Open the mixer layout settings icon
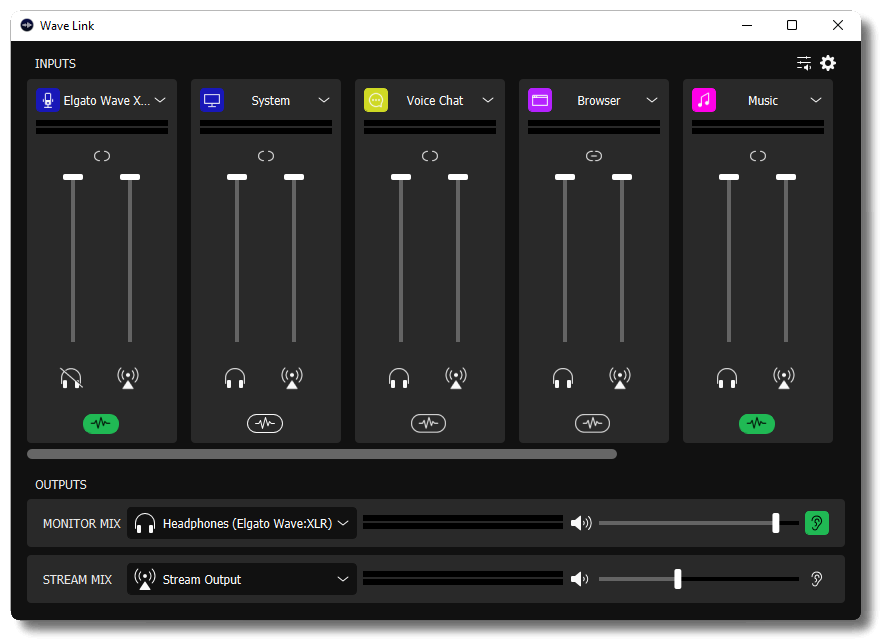 804,63
